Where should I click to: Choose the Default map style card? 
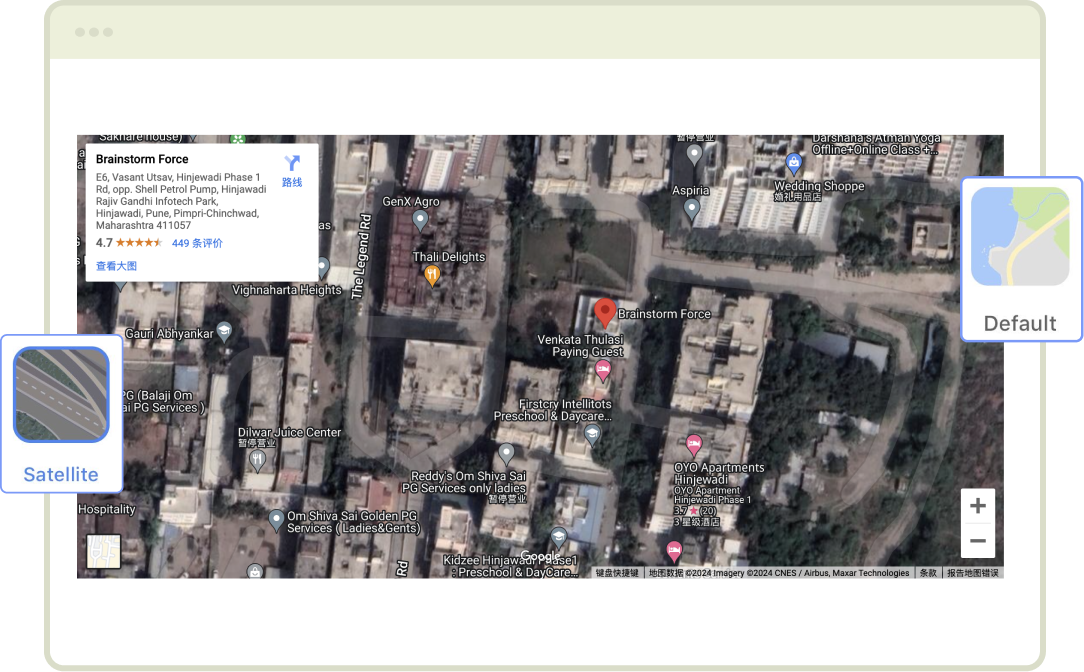point(1021,259)
